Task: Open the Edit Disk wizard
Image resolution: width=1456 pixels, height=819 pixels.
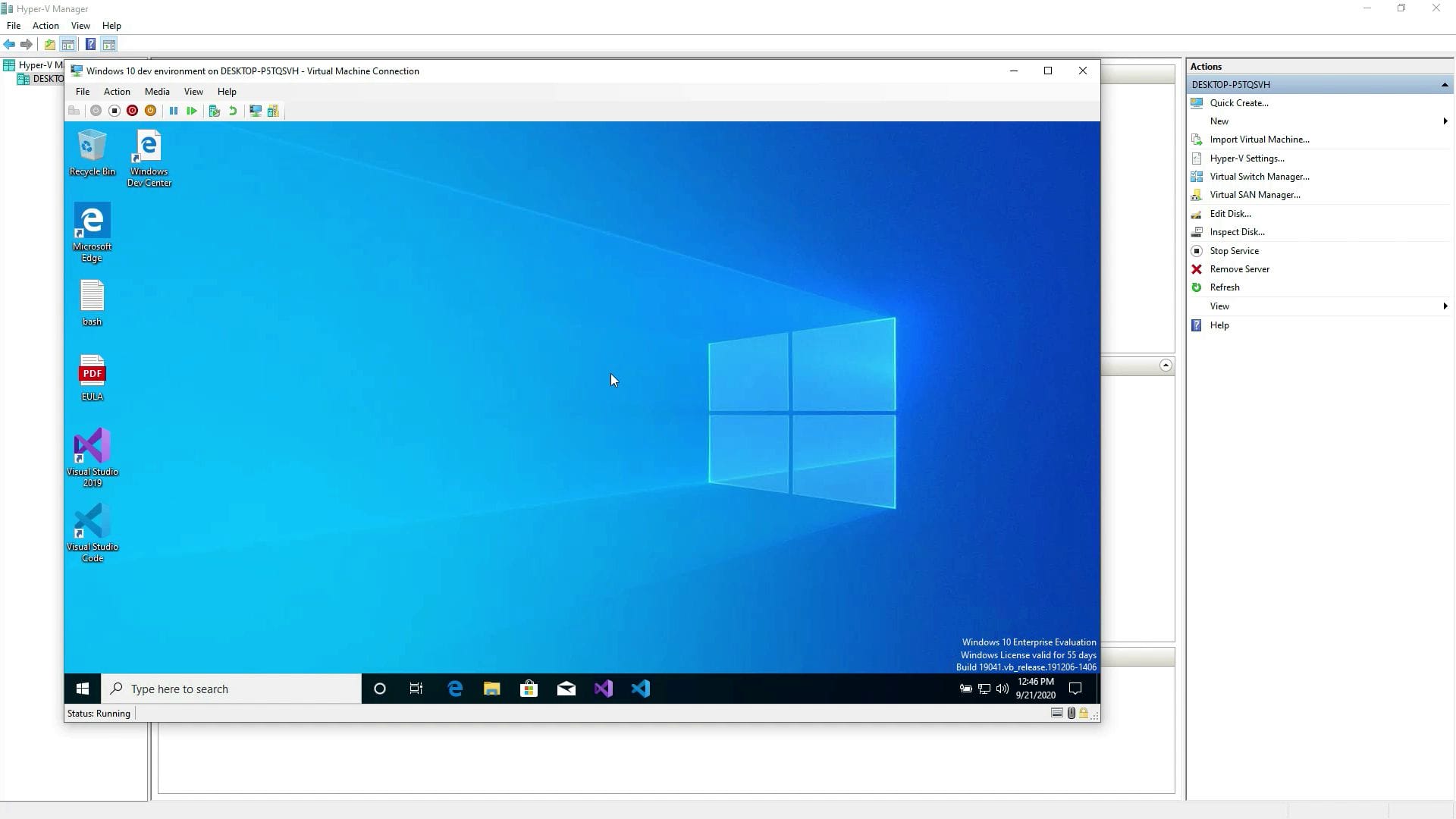Action: click(x=1229, y=213)
